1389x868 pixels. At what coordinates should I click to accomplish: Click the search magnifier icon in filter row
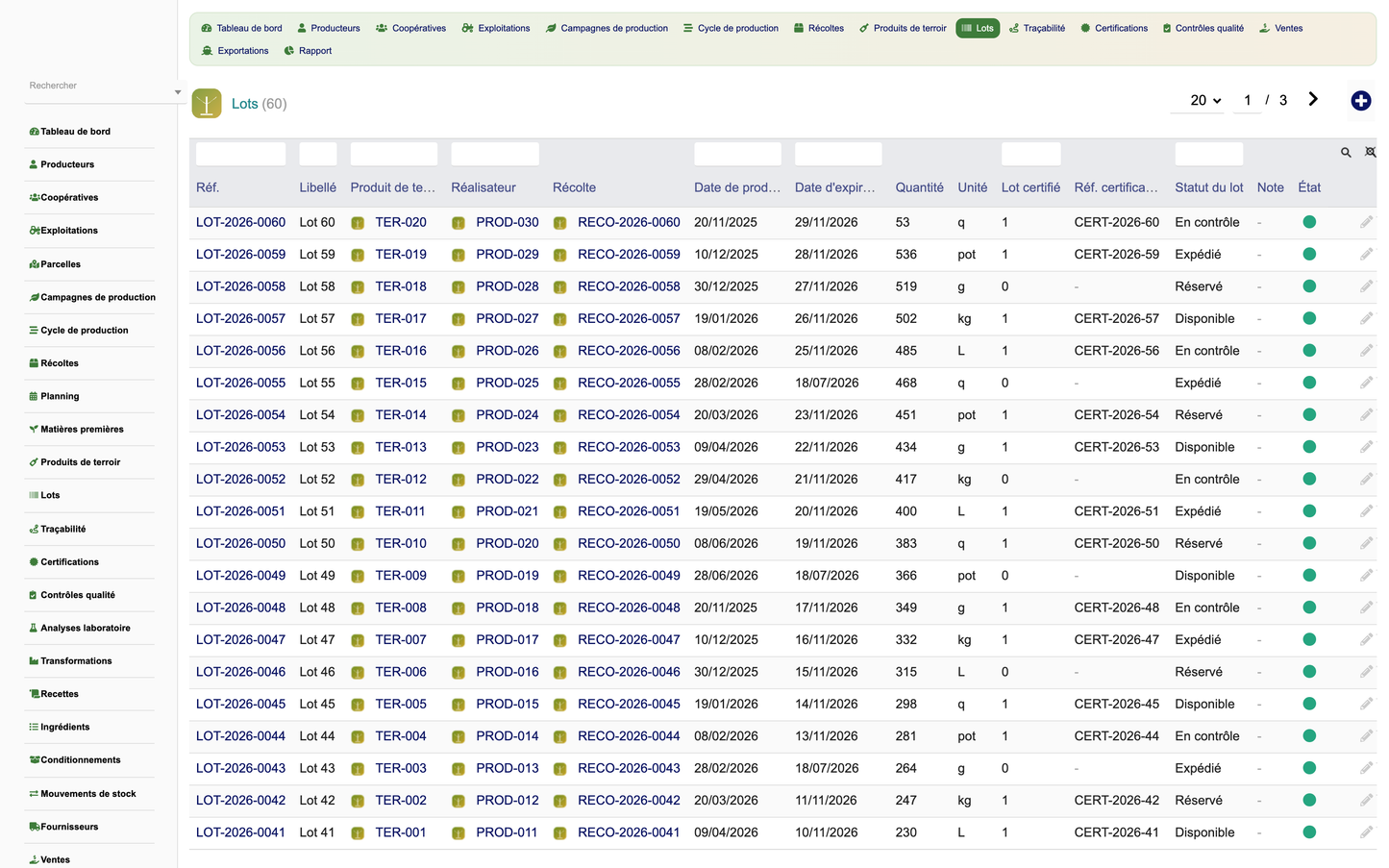click(x=1346, y=153)
